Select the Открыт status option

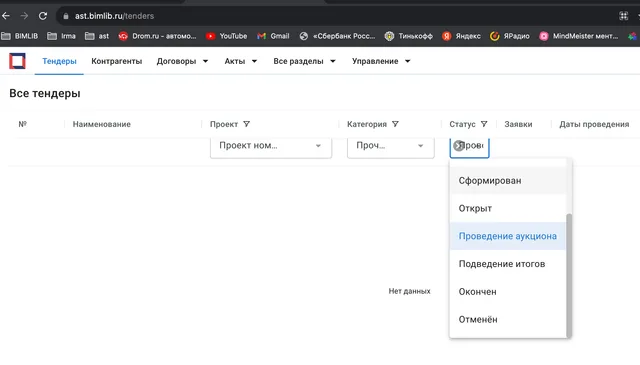508,208
